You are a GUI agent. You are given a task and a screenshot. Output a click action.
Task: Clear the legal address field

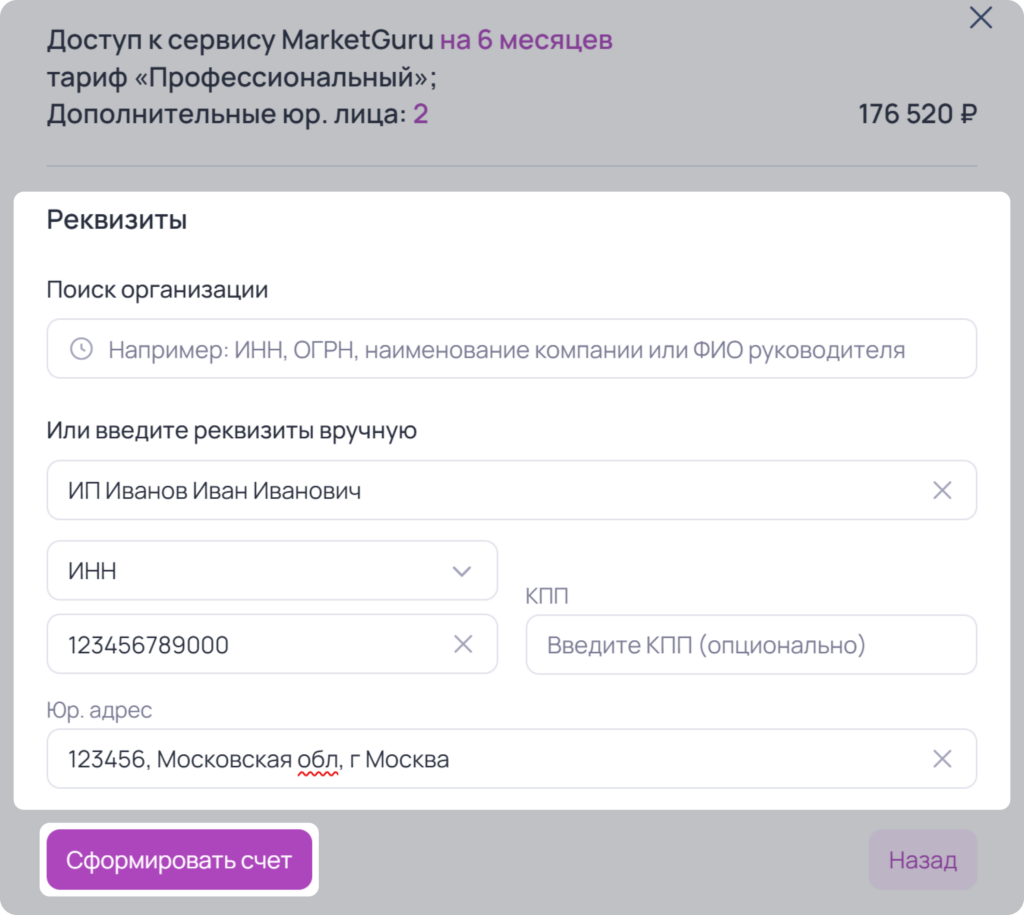(x=942, y=759)
